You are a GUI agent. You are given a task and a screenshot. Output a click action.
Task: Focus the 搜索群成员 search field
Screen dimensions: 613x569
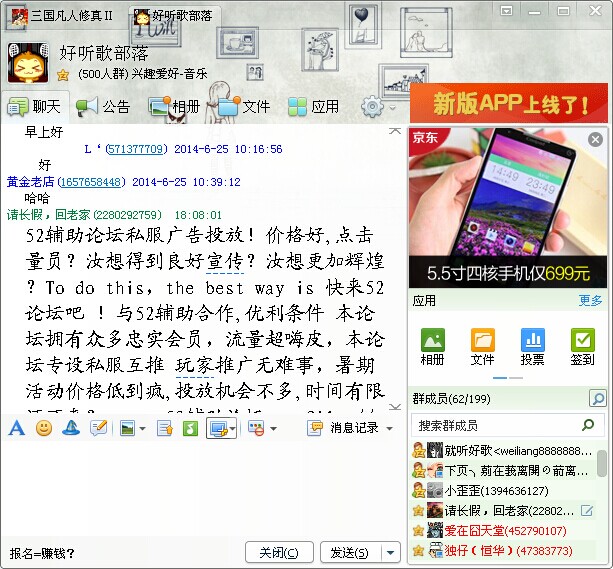click(508, 425)
